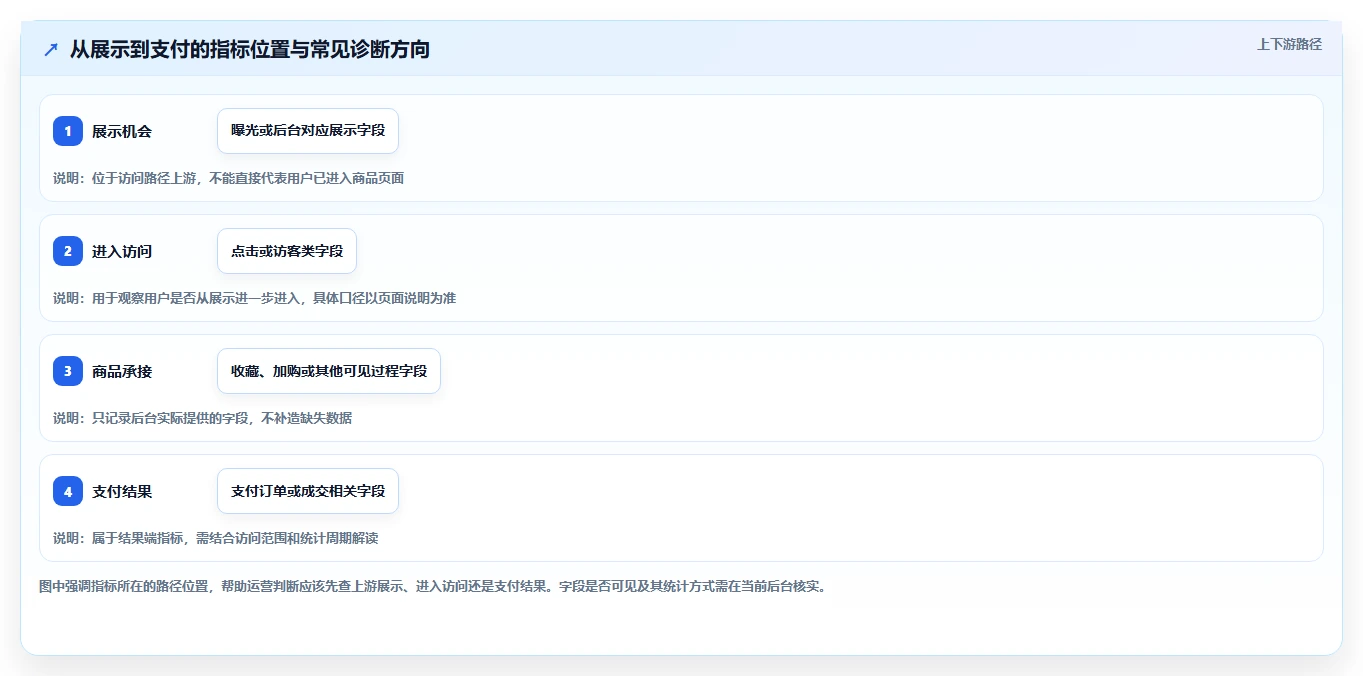This screenshot has width=1363, height=676.
Task: Click the 商品承接 step label
Action: coord(122,371)
